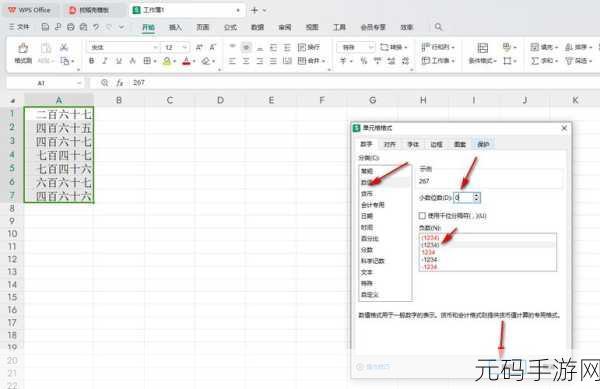
Task: Open the fill color dropdown arrow
Action: pyautogui.click(x=174, y=61)
